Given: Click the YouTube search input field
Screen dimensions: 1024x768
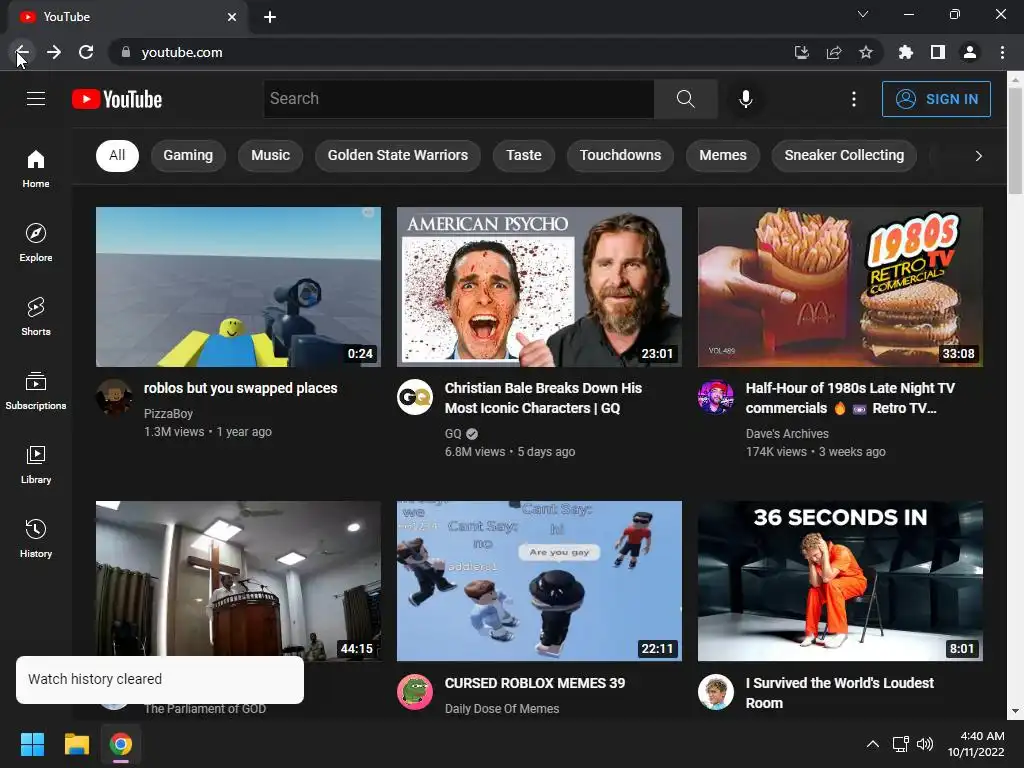Looking at the screenshot, I should pos(458,99).
